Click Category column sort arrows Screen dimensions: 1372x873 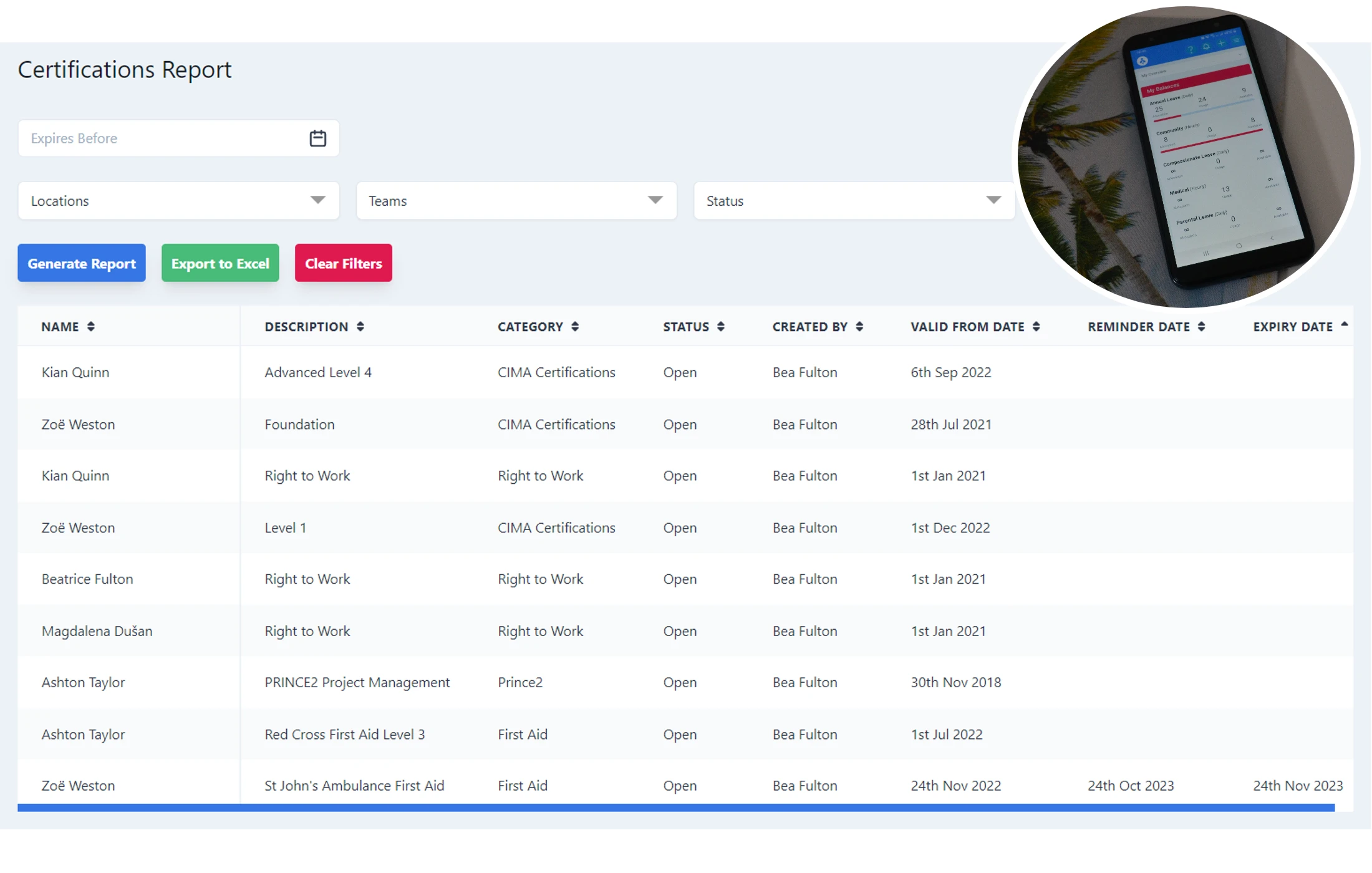click(575, 327)
